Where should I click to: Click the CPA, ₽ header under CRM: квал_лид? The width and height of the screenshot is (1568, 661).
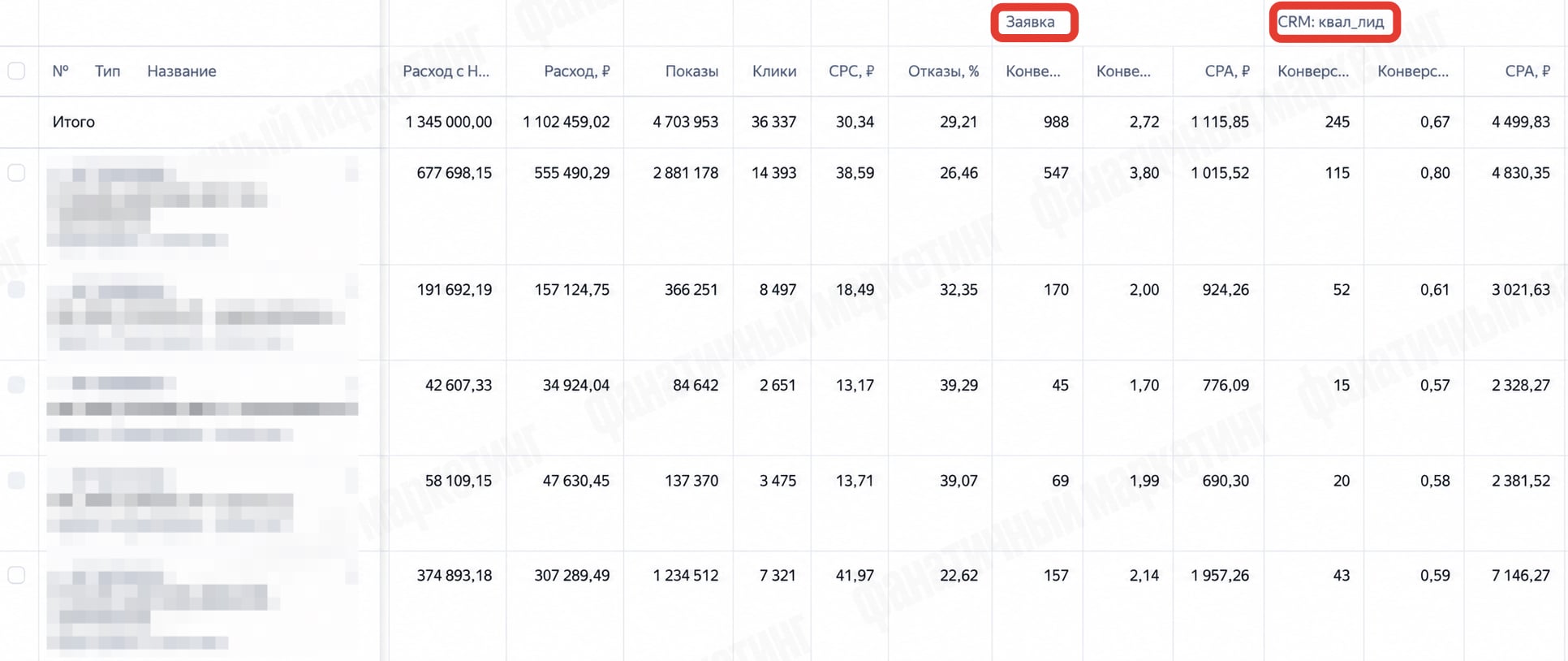(1527, 71)
